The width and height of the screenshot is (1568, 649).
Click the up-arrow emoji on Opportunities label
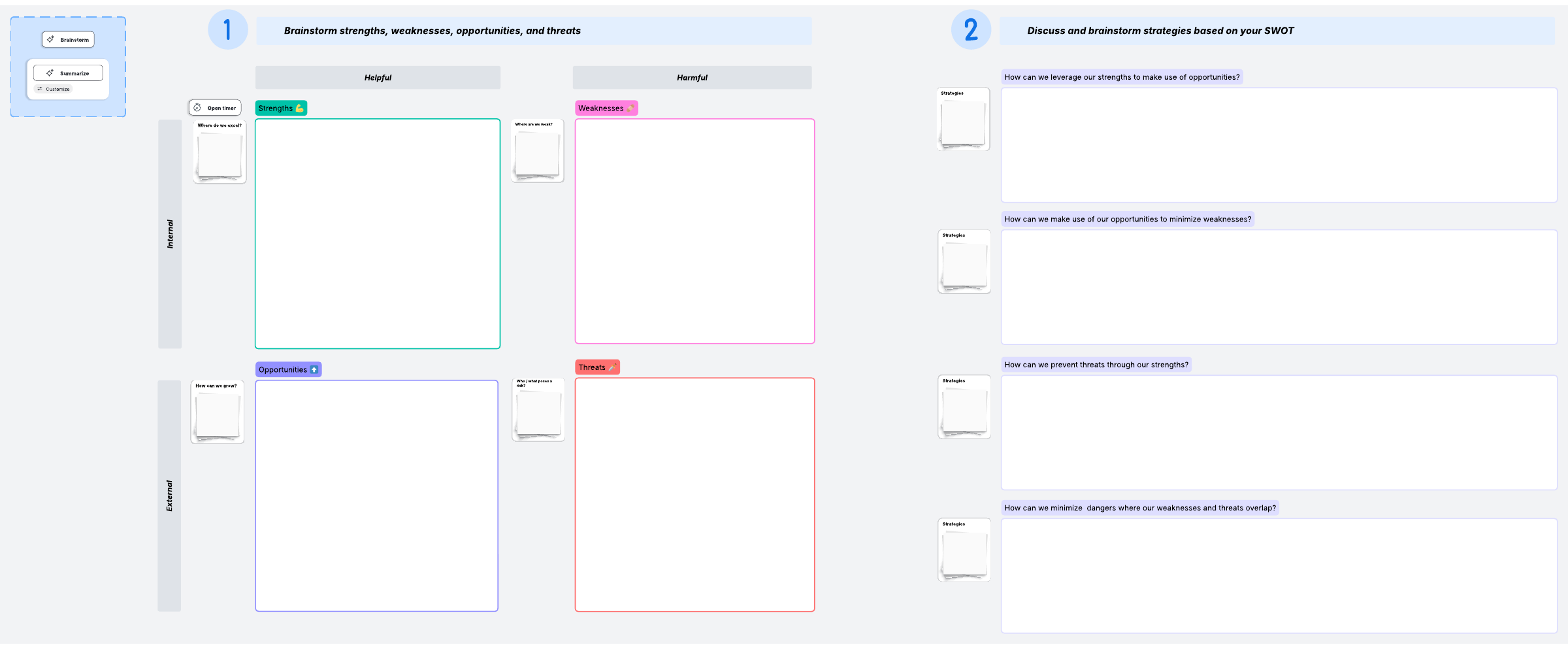pos(314,370)
